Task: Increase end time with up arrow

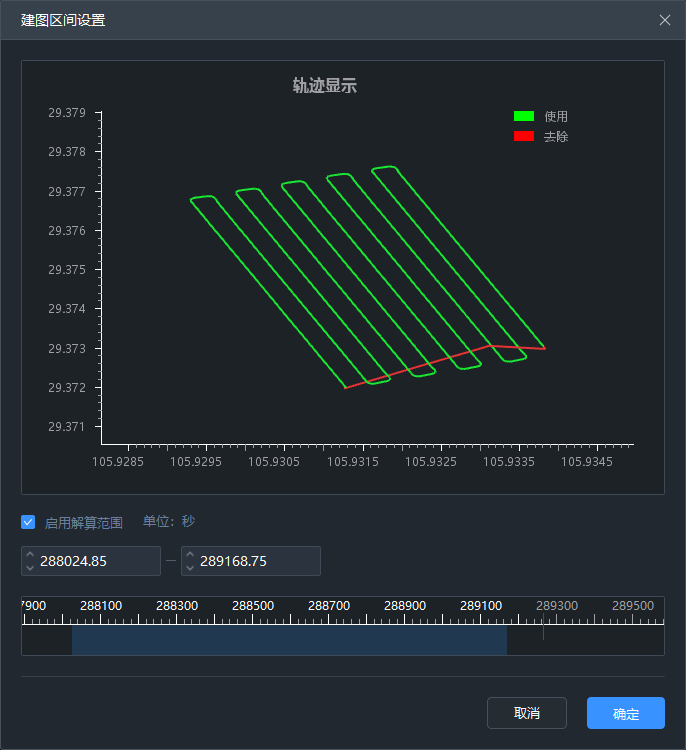Action: 190,555
